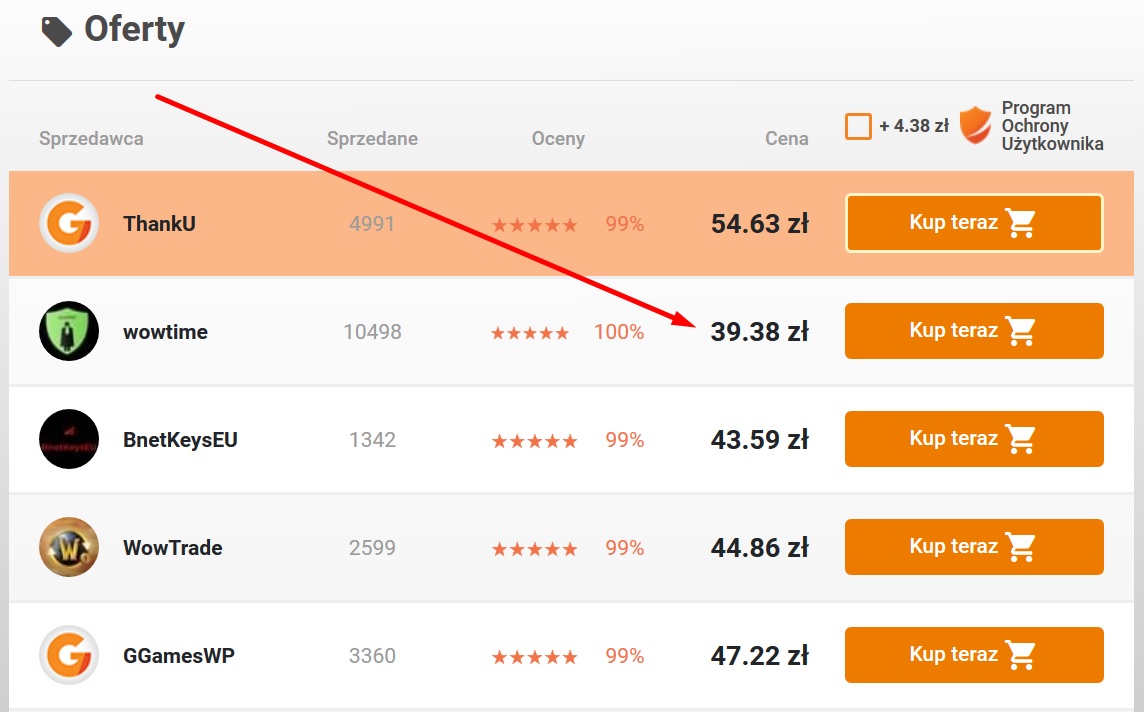Buy now from BnetKeysEU for 43.59 zł
The image size is (1144, 712).
(x=974, y=439)
